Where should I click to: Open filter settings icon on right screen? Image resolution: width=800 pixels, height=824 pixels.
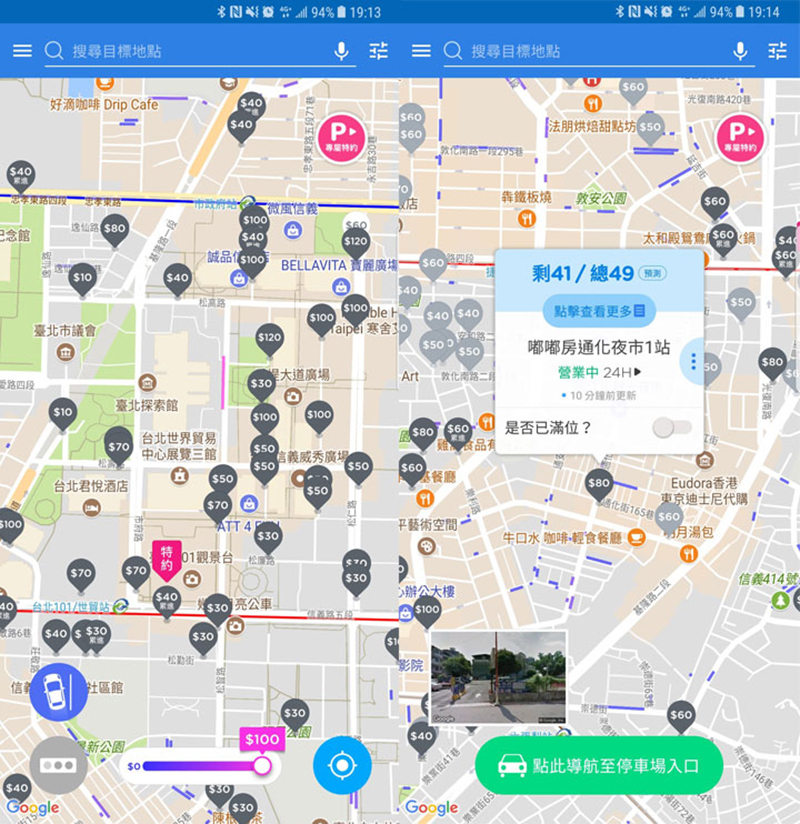(777, 51)
